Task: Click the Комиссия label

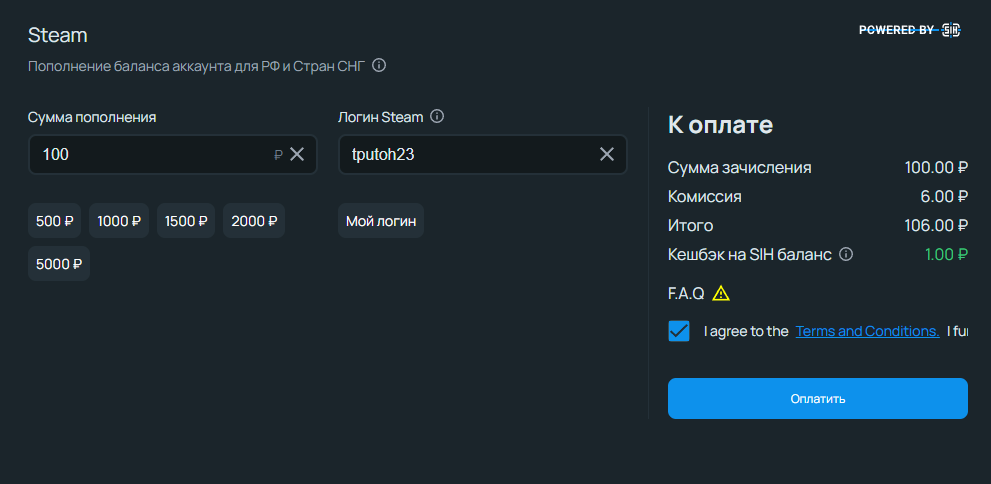Action: 705,197
